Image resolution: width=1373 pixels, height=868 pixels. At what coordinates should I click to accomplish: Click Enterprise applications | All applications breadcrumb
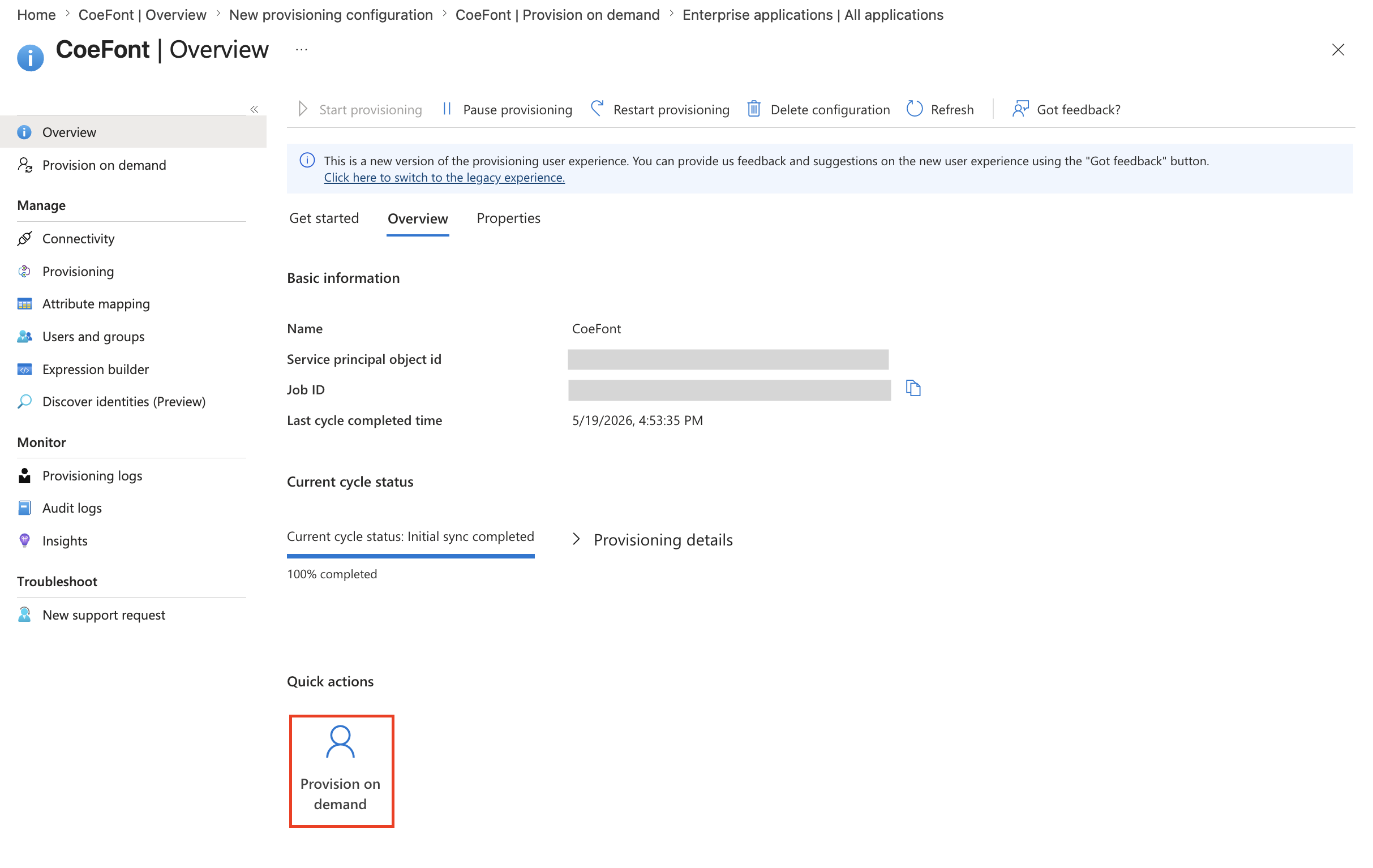pyautogui.click(x=813, y=15)
